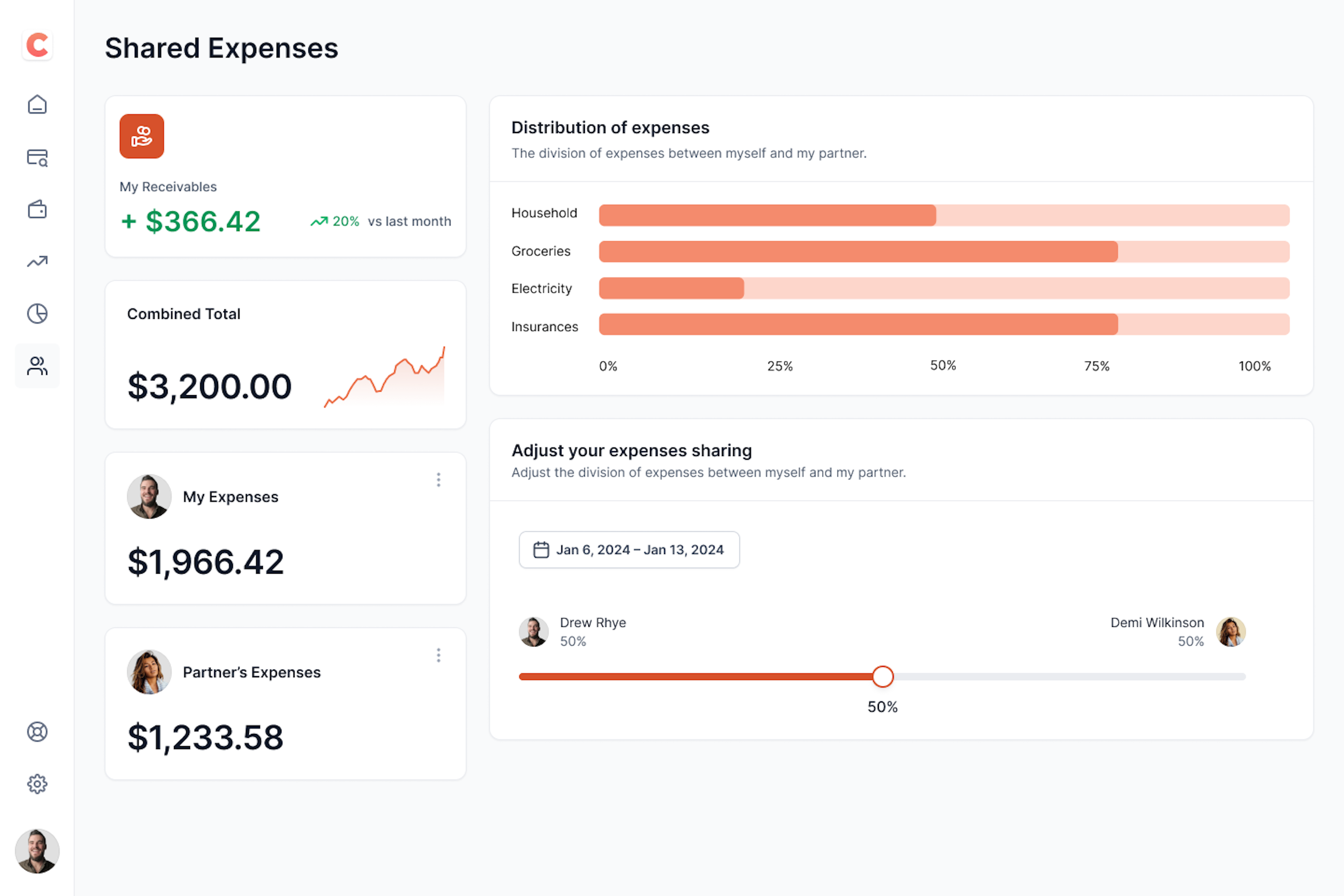Open the settings gear icon
1344x896 pixels.
(x=37, y=784)
